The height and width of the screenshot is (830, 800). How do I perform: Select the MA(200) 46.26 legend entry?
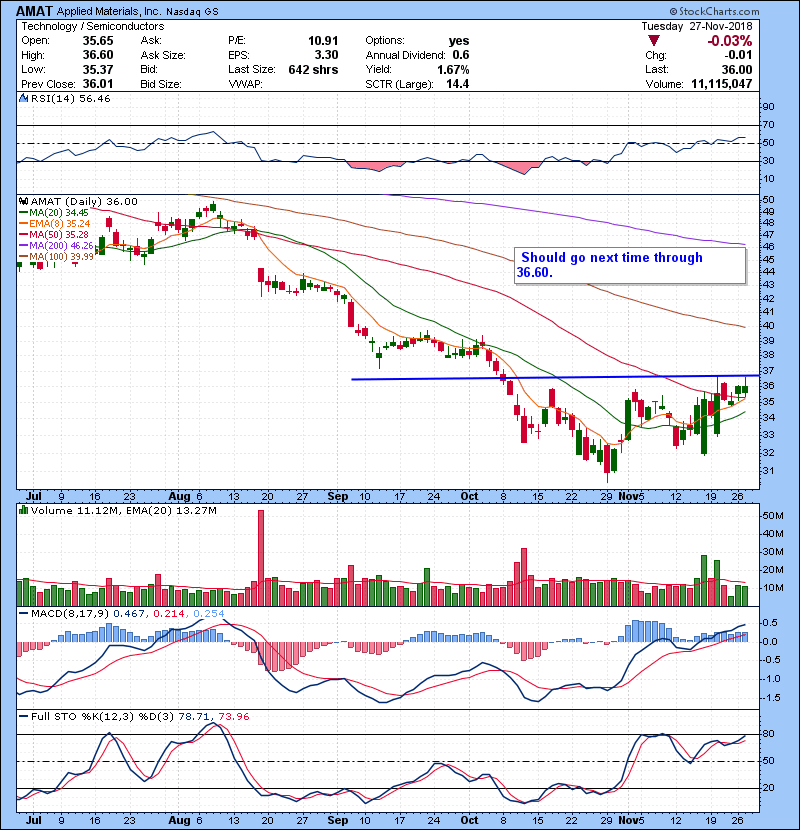pyautogui.click(x=56, y=246)
